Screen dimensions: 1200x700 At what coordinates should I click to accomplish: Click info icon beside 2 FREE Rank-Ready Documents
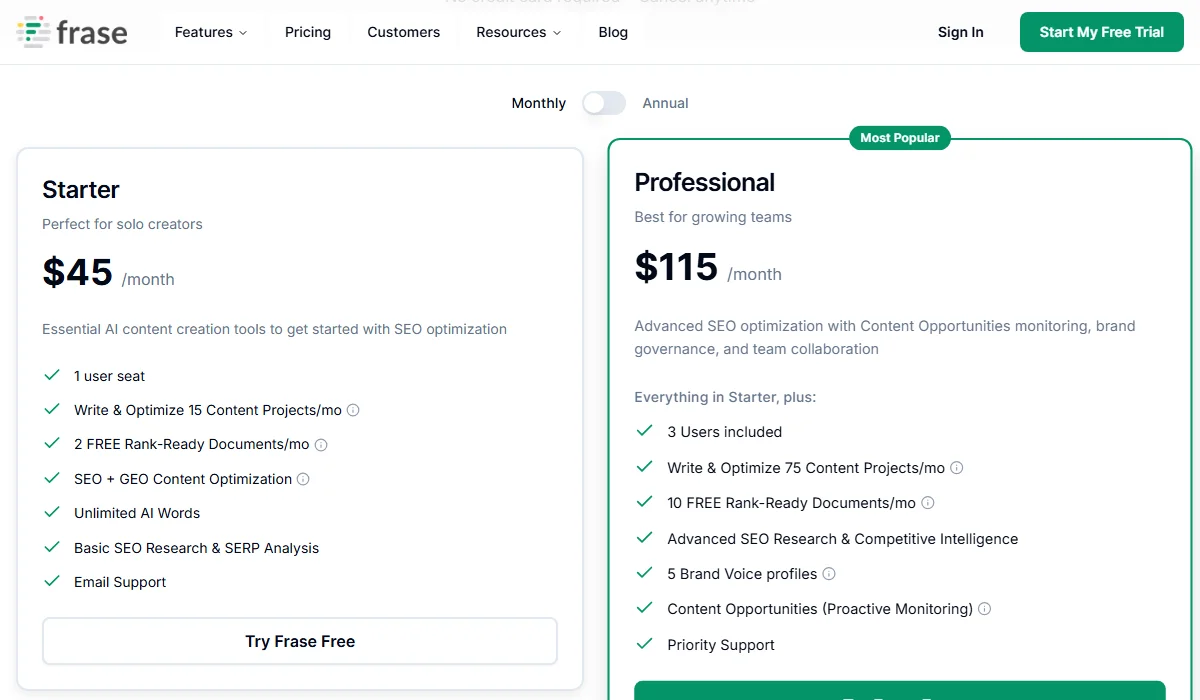click(x=320, y=444)
